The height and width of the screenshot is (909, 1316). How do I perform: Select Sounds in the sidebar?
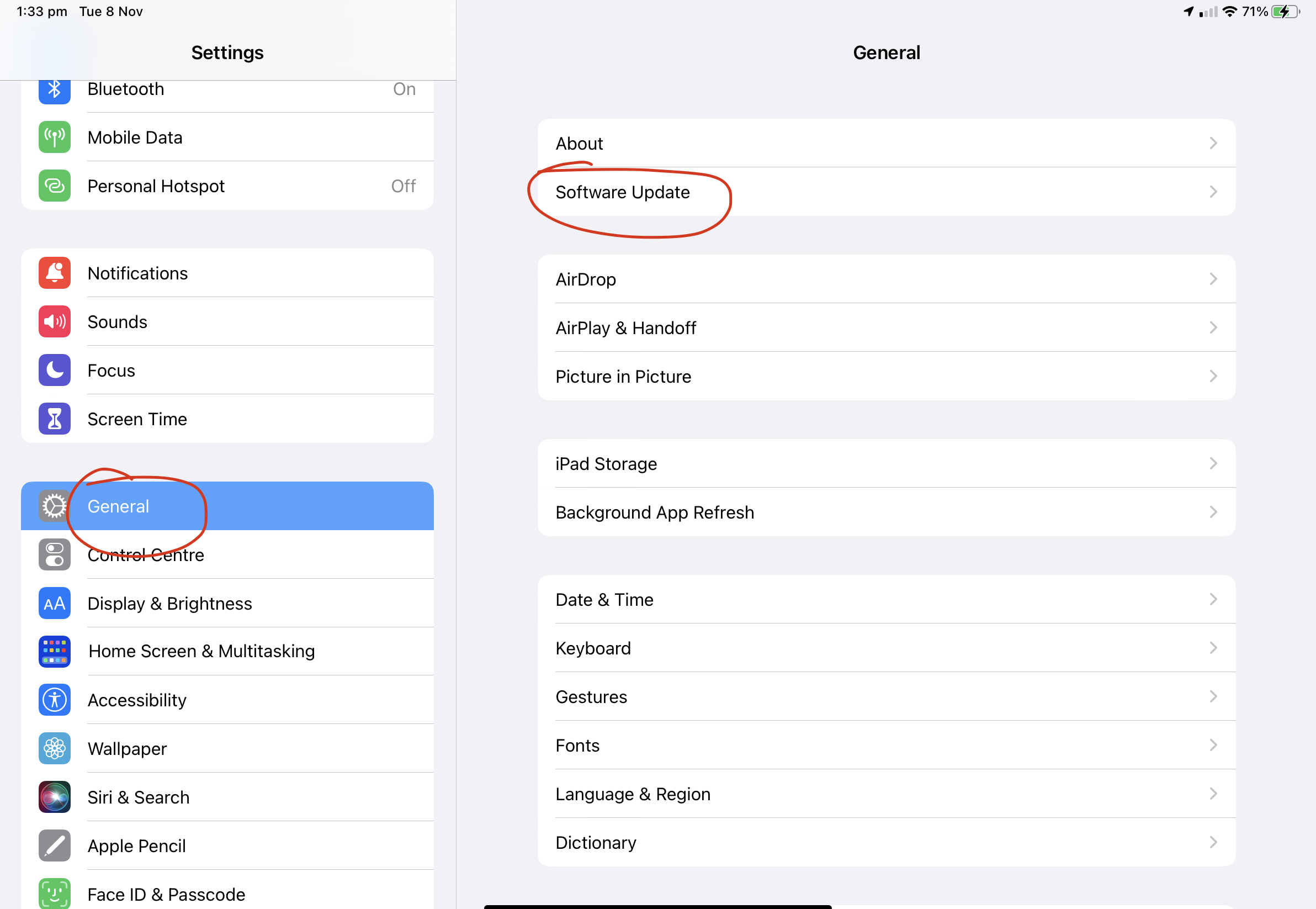pyautogui.click(x=227, y=322)
